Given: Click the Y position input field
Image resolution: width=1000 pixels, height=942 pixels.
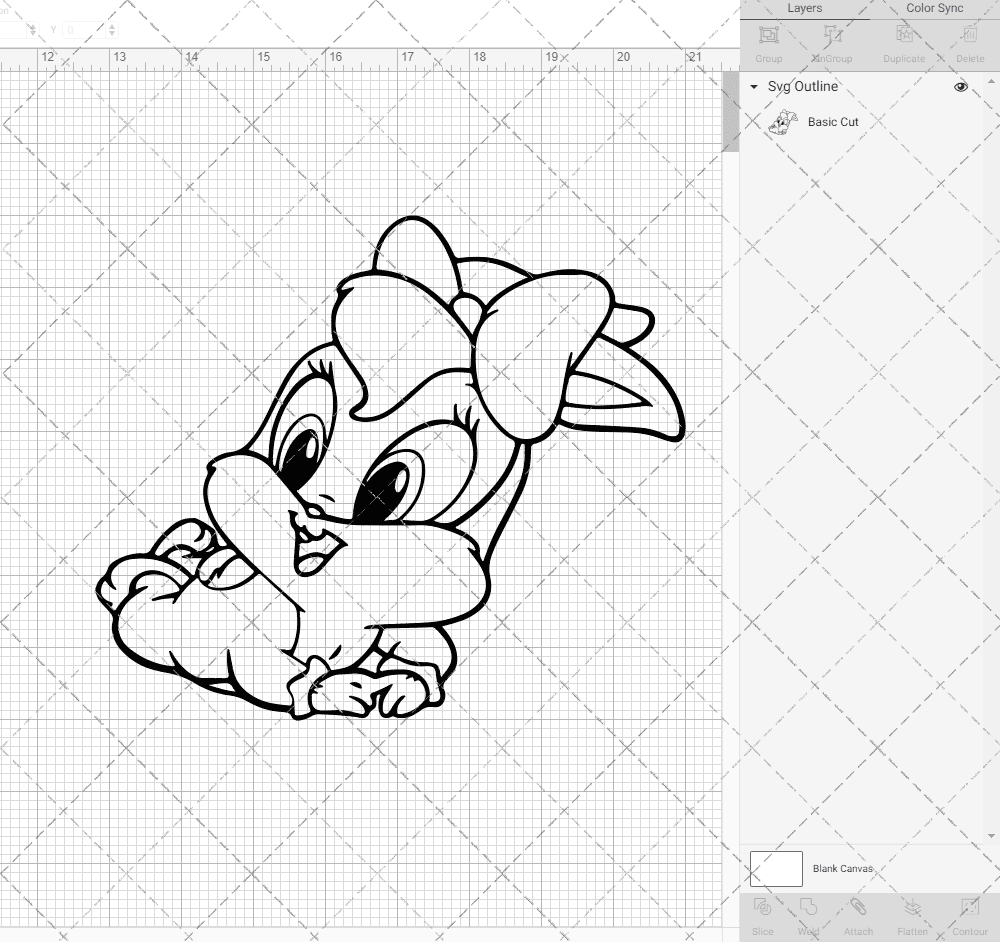Looking at the screenshot, I should tap(84, 30).
